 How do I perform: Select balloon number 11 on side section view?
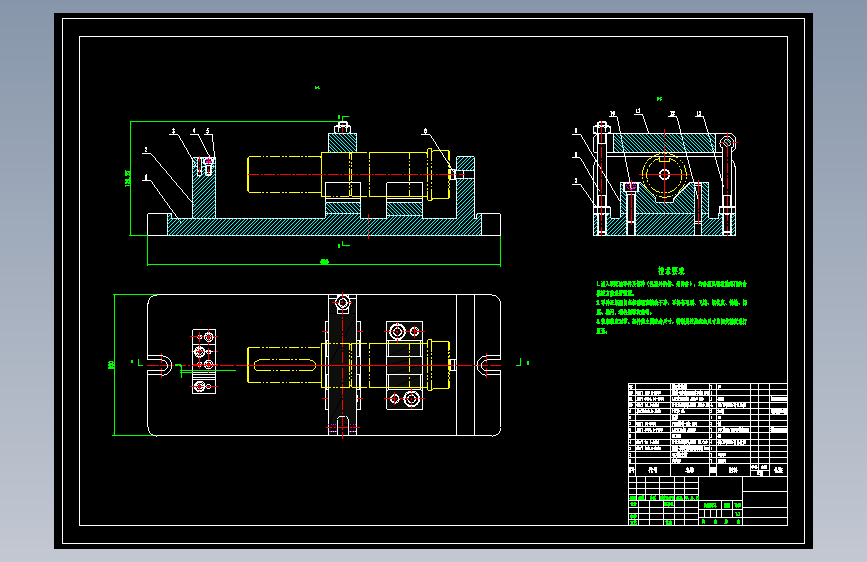(x=638, y=111)
